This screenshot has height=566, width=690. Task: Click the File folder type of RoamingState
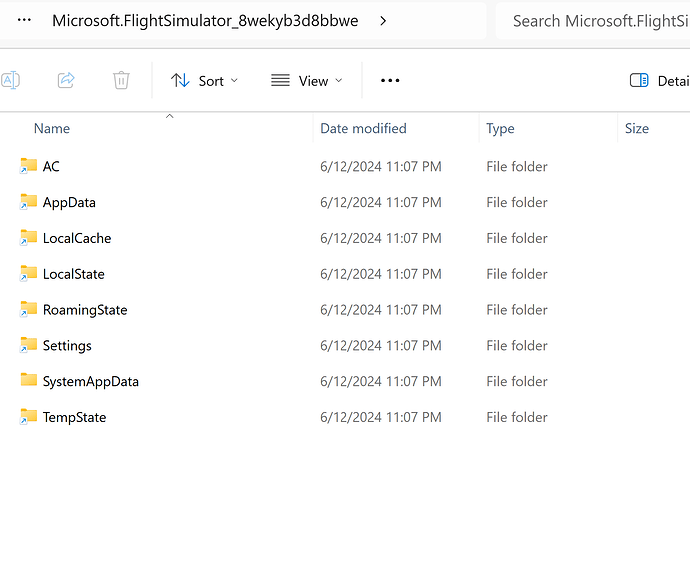(x=517, y=310)
